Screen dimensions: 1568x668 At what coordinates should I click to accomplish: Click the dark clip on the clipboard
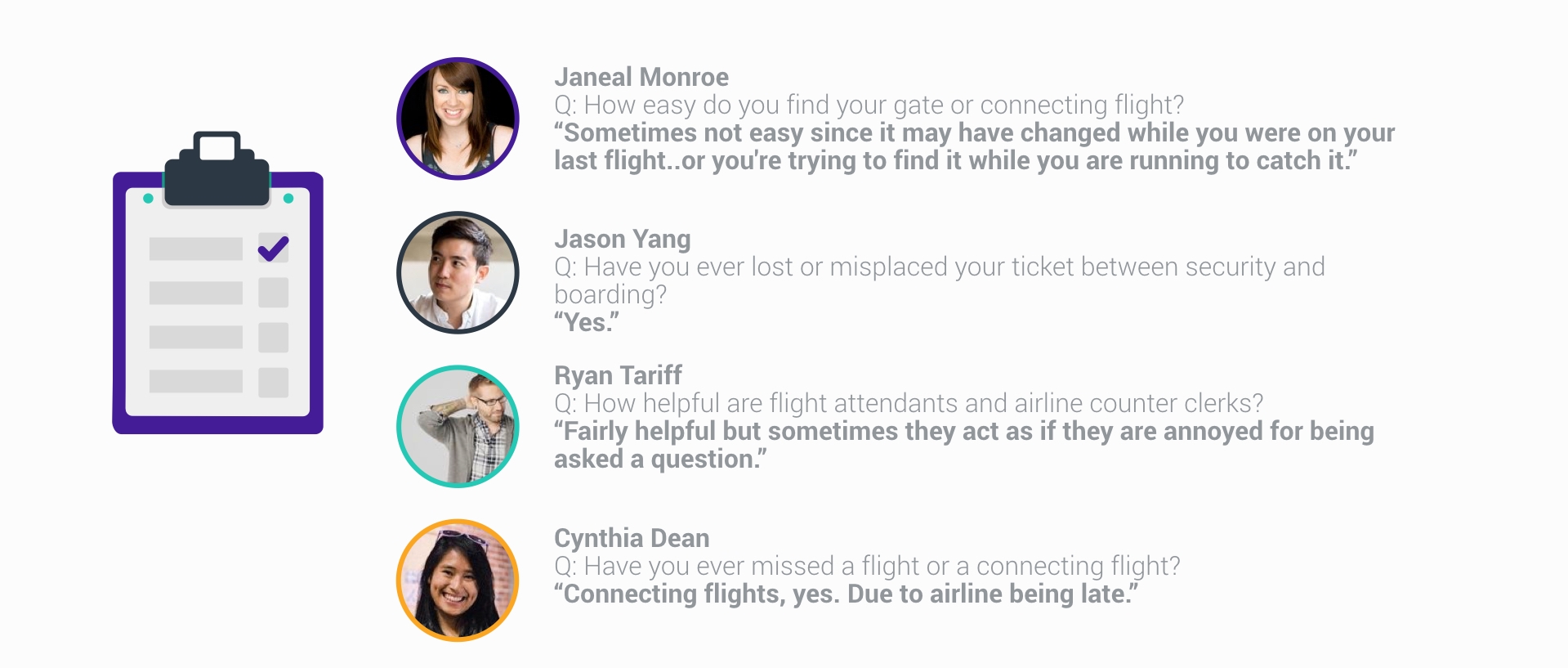click(217, 168)
